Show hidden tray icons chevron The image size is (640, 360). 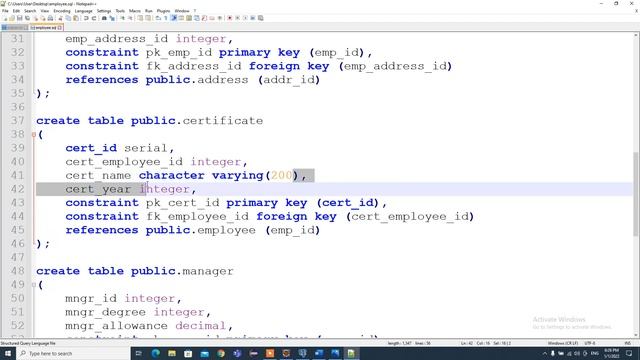544,353
